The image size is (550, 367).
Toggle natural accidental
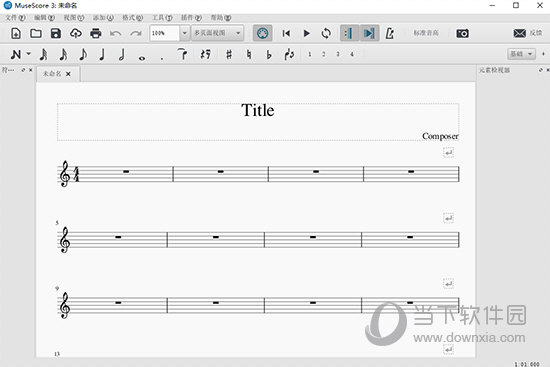[249, 54]
